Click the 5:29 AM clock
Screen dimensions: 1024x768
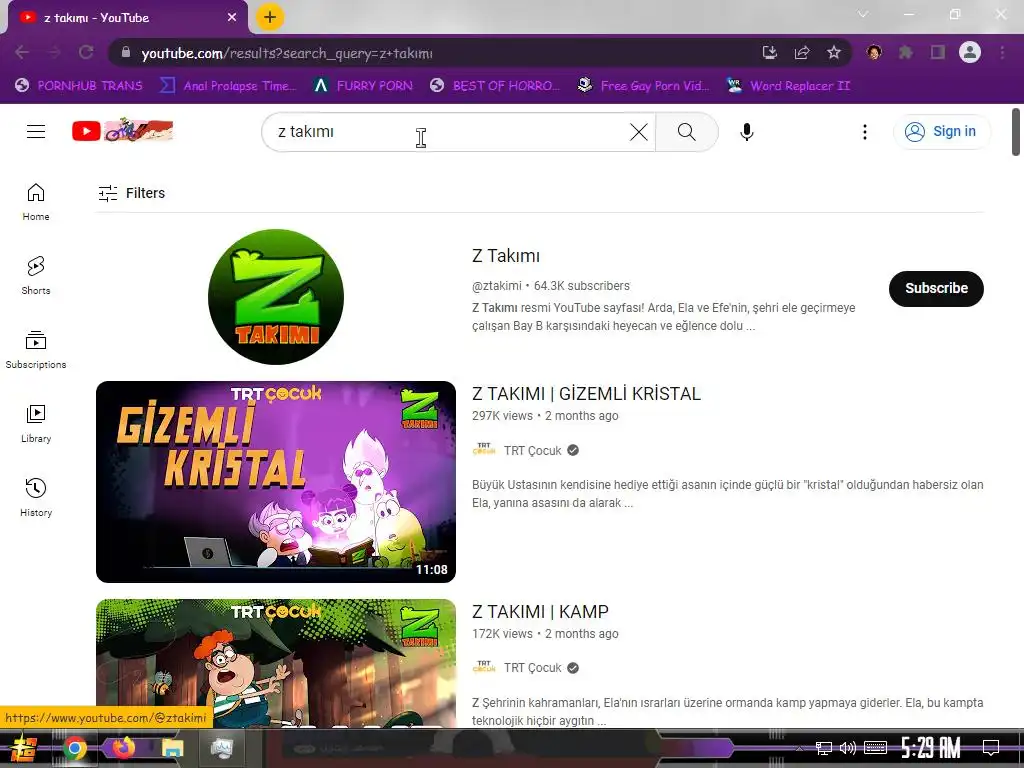click(x=931, y=748)
